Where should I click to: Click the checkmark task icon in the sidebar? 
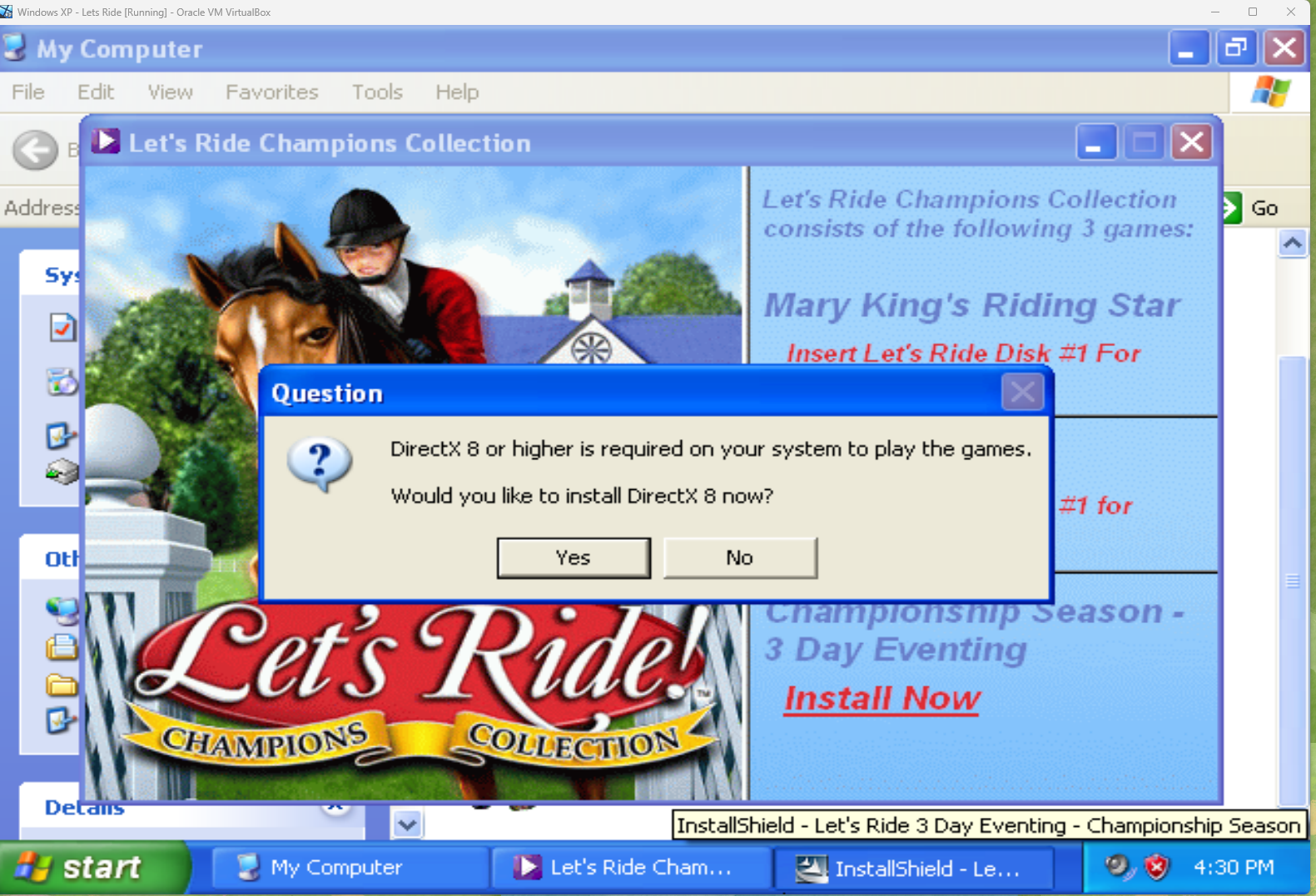click(62, 327)
